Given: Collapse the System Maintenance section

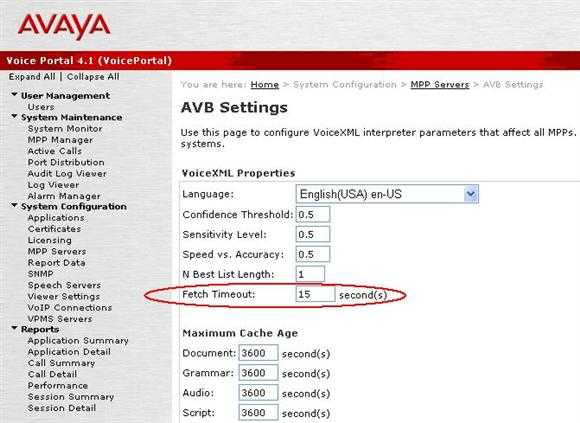Looking at the screenshot, I should (x=14, y=116).
